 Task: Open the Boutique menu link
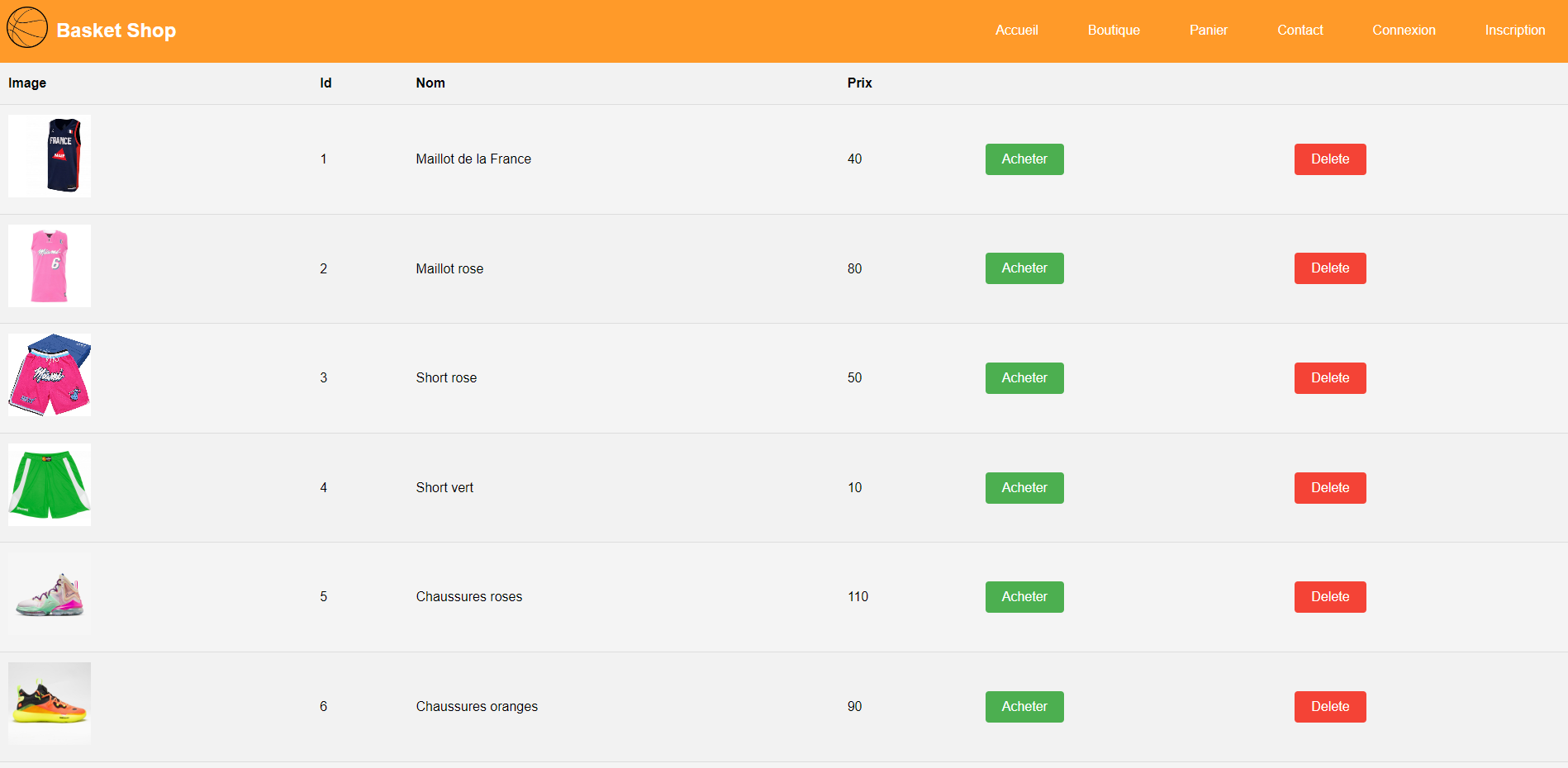(1114, 30)
